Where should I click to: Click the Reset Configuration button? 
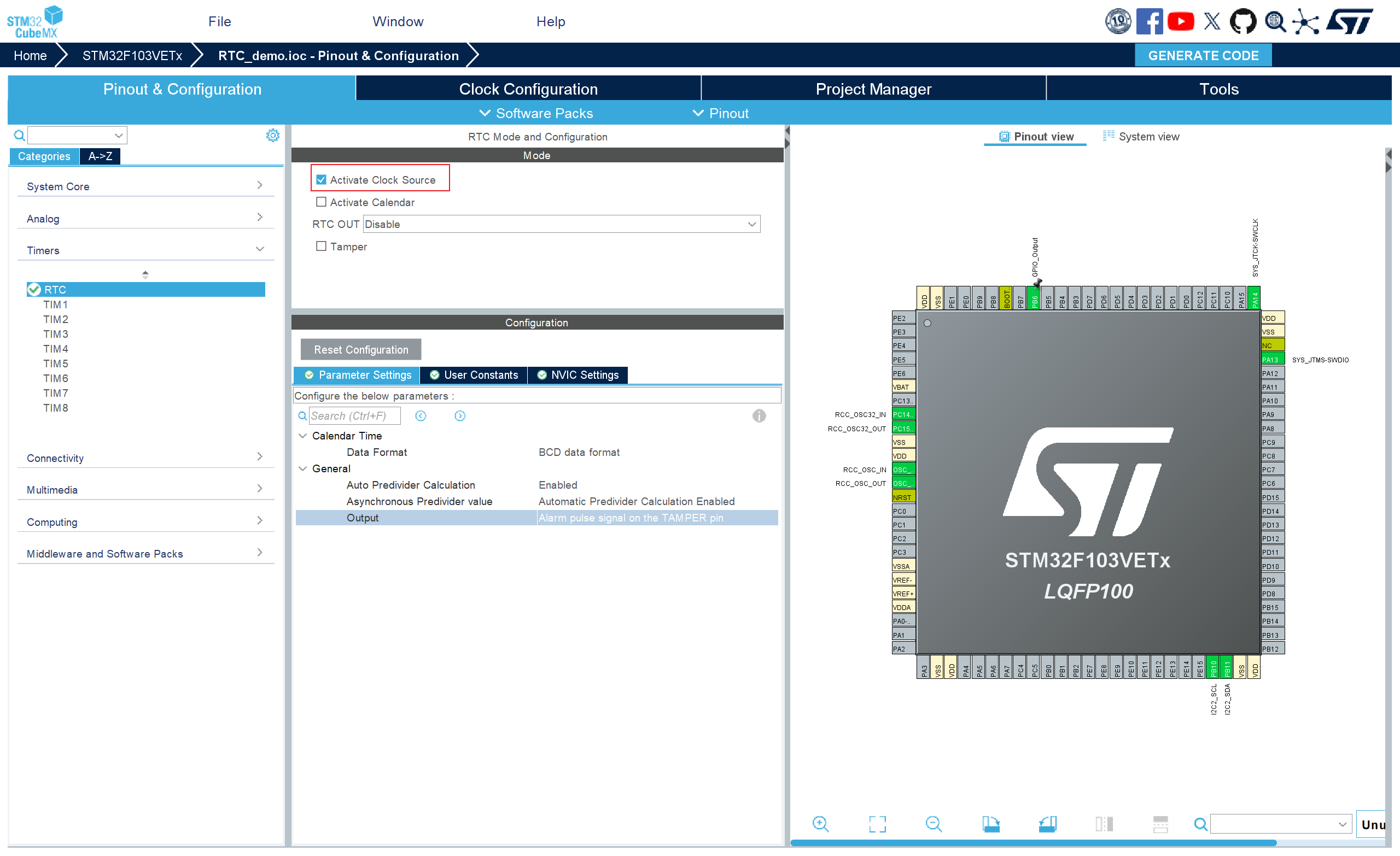coord(361,349)
